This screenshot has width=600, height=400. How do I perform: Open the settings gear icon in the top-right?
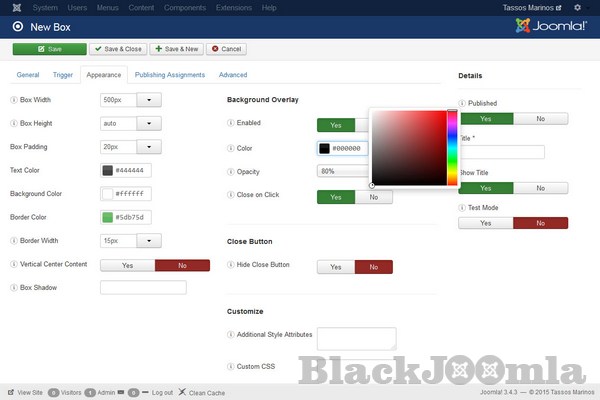coord(576,7)
